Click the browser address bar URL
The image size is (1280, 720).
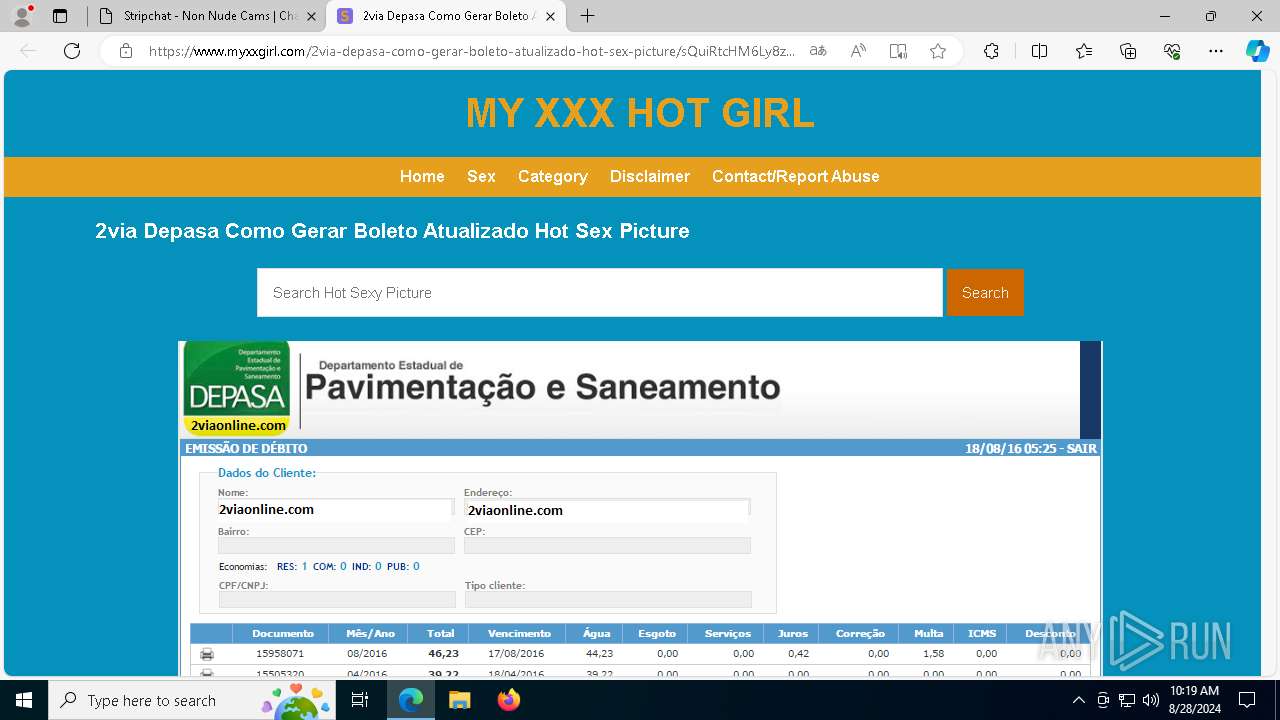(x=472, y=51)
